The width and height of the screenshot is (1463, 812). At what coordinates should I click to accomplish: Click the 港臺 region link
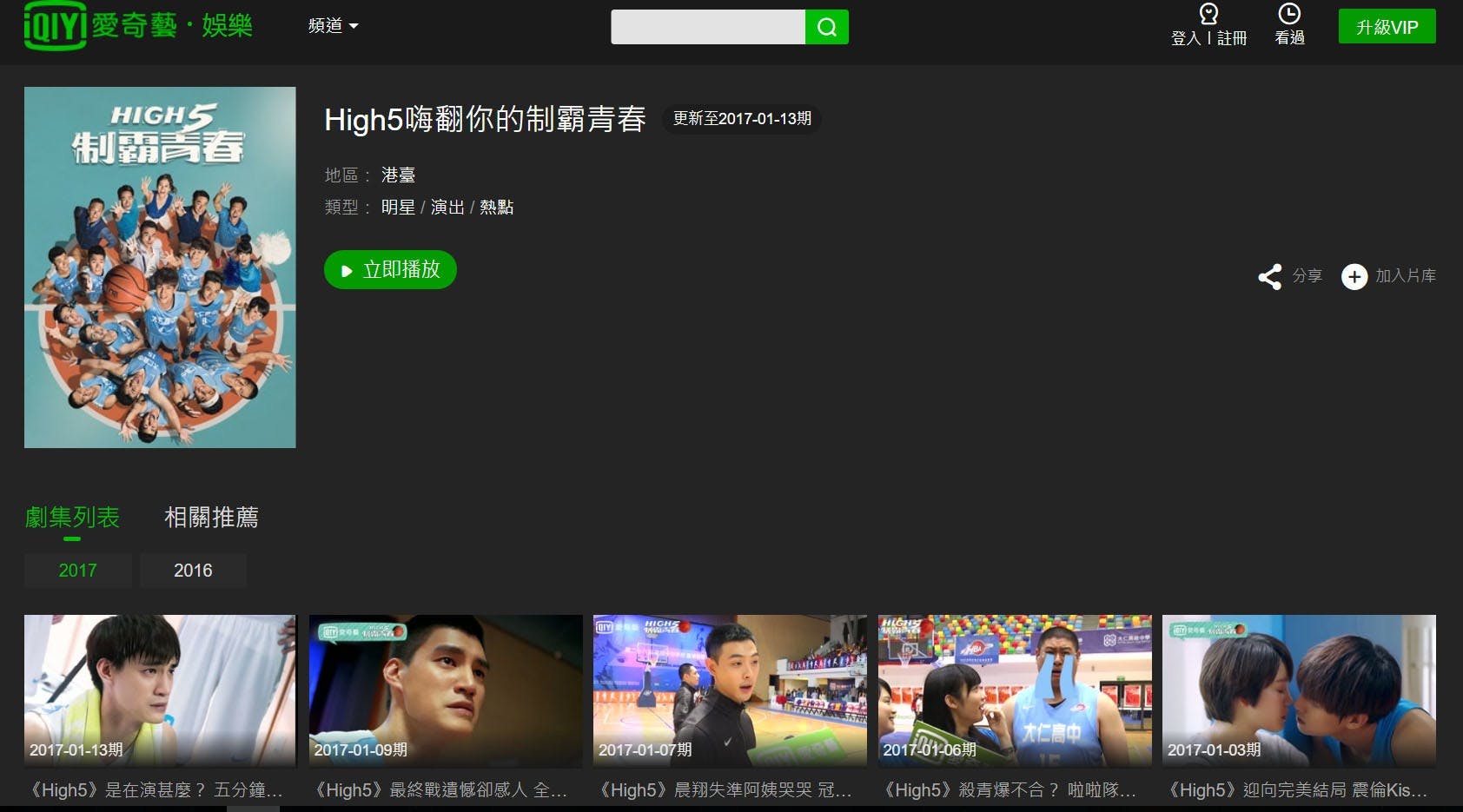(x=398, y=175)
